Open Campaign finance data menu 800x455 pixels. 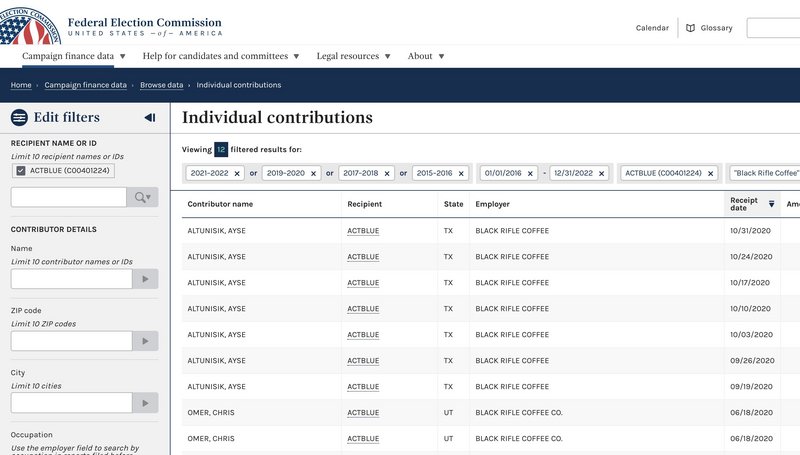coord(73,56)
